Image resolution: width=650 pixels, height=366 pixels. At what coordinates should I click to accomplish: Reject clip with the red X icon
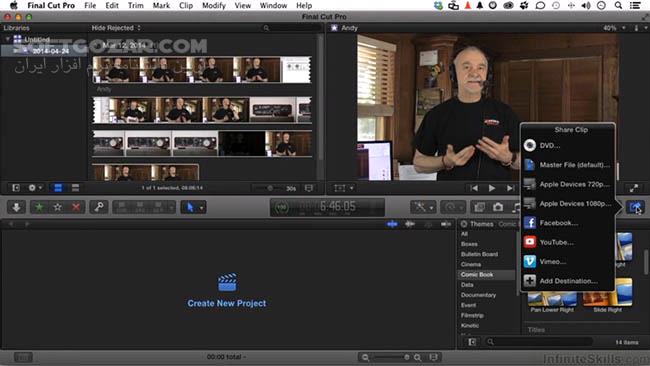[76, 207]
